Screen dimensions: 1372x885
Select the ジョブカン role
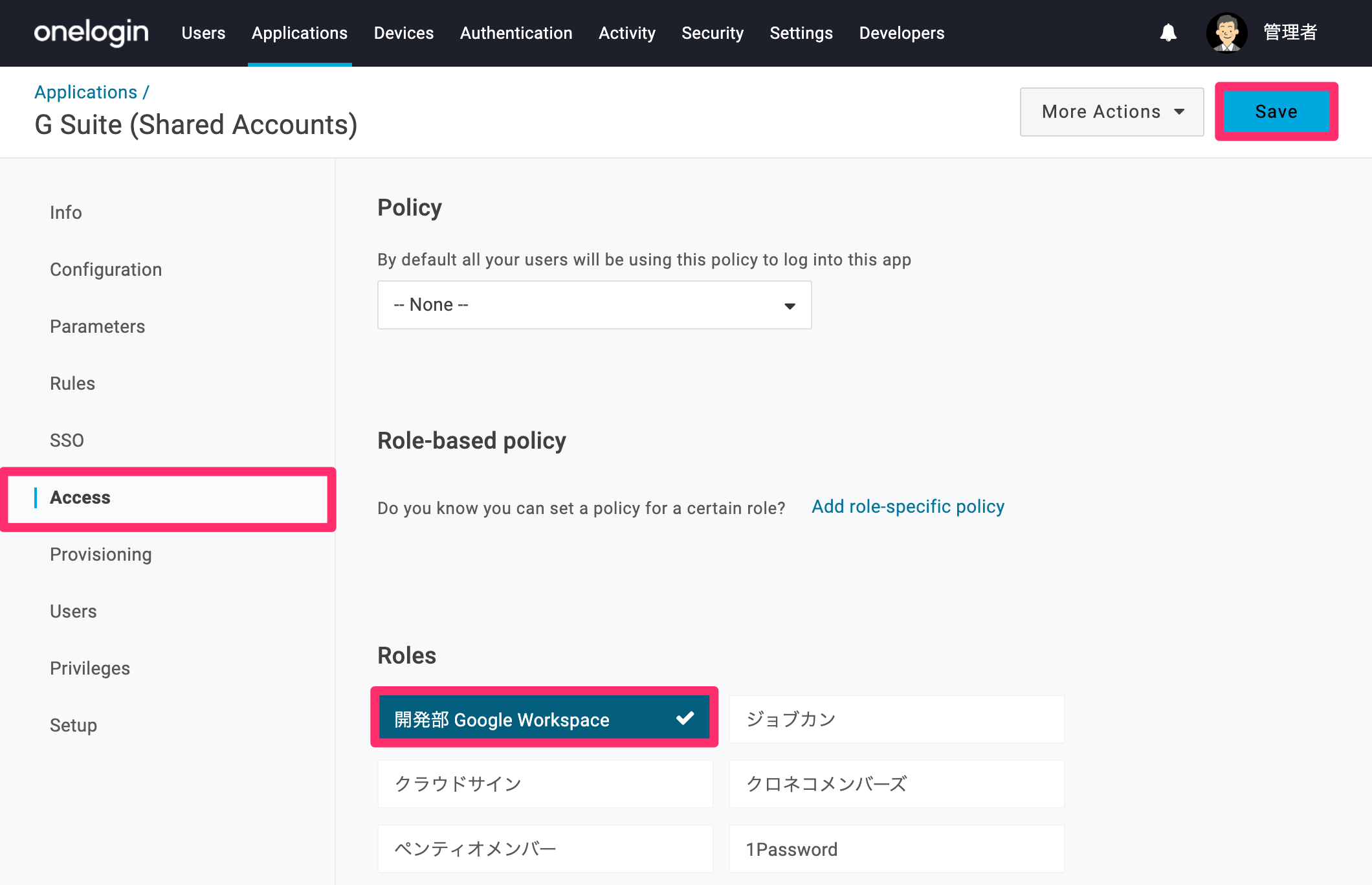896,719
